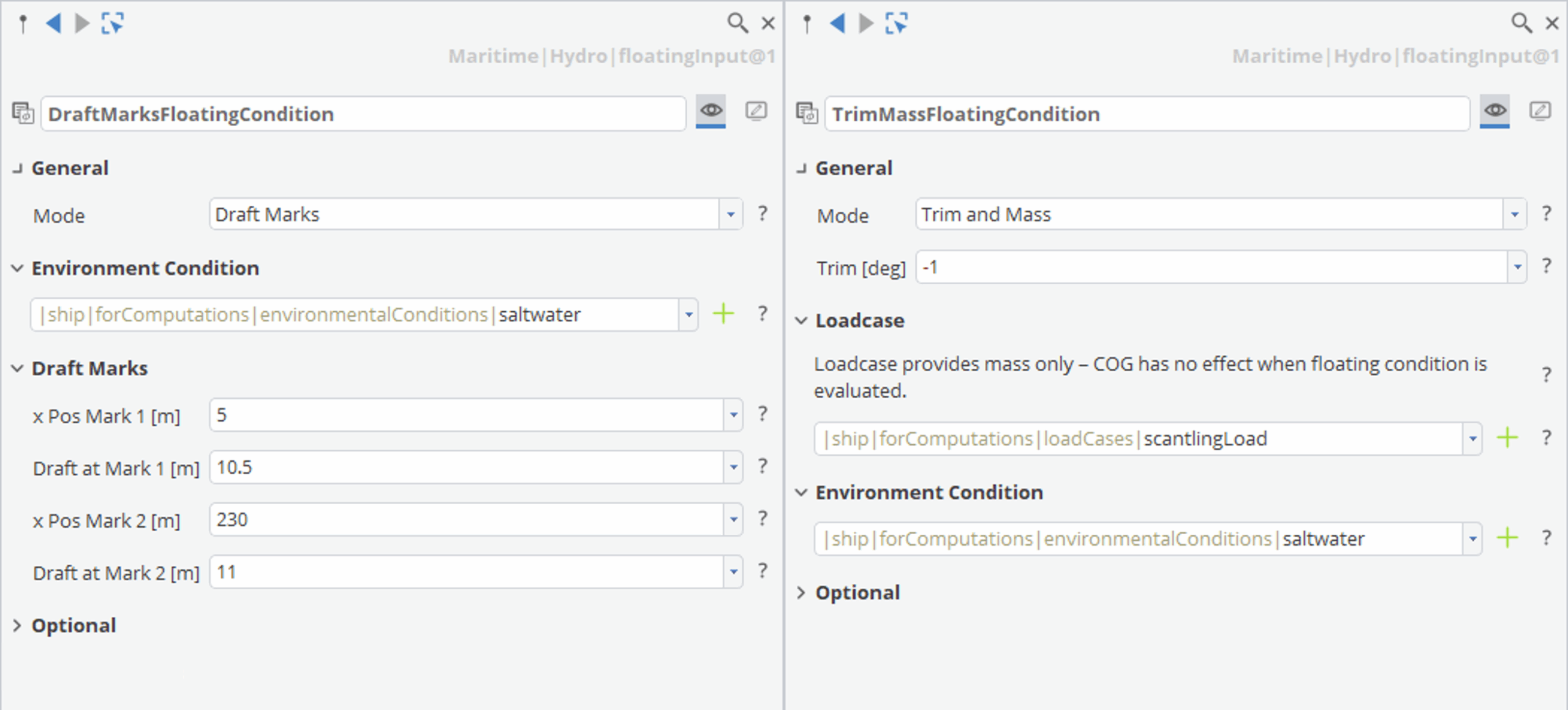Click object-type icon beside TrimMassFloatingCondition name

click(x=807, y=113)
